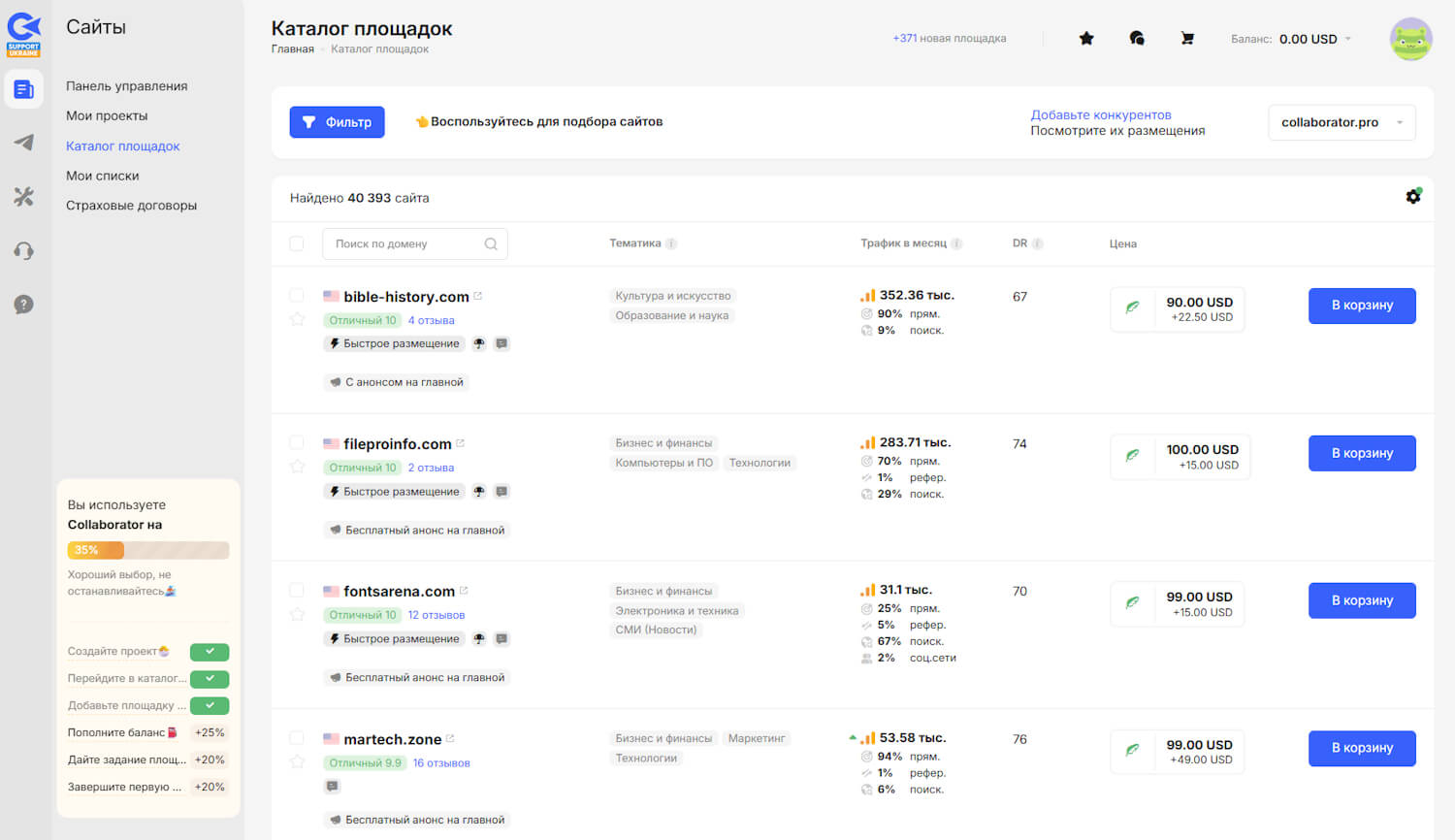Click the Фильтр button

point(337,122)
